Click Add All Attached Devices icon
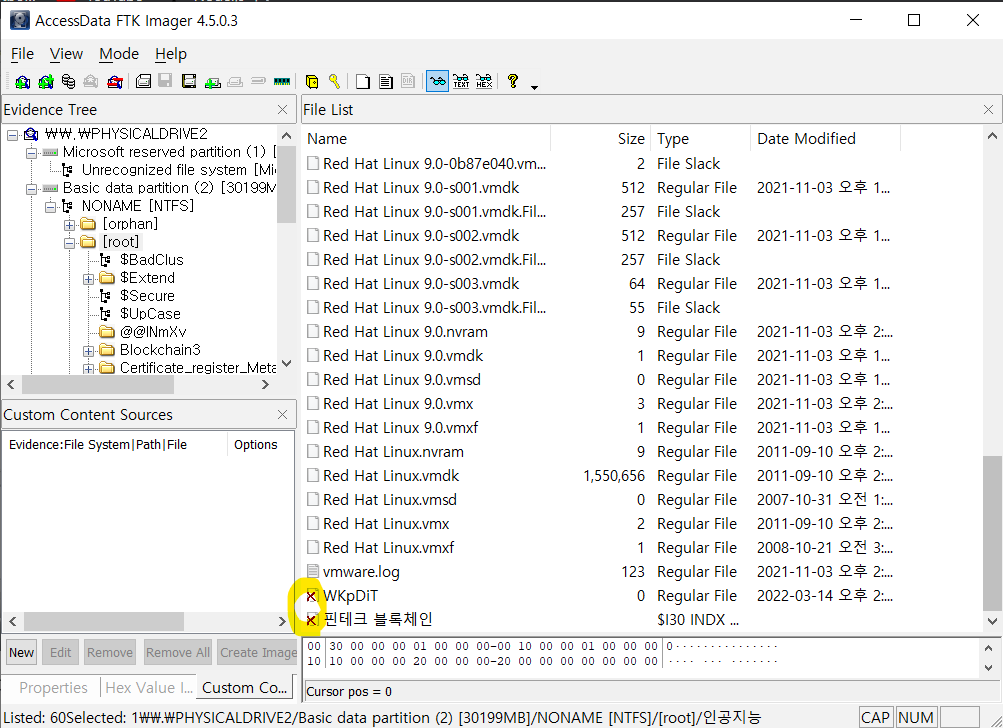This screenshot has height=728, width=1003. (46, 81)
